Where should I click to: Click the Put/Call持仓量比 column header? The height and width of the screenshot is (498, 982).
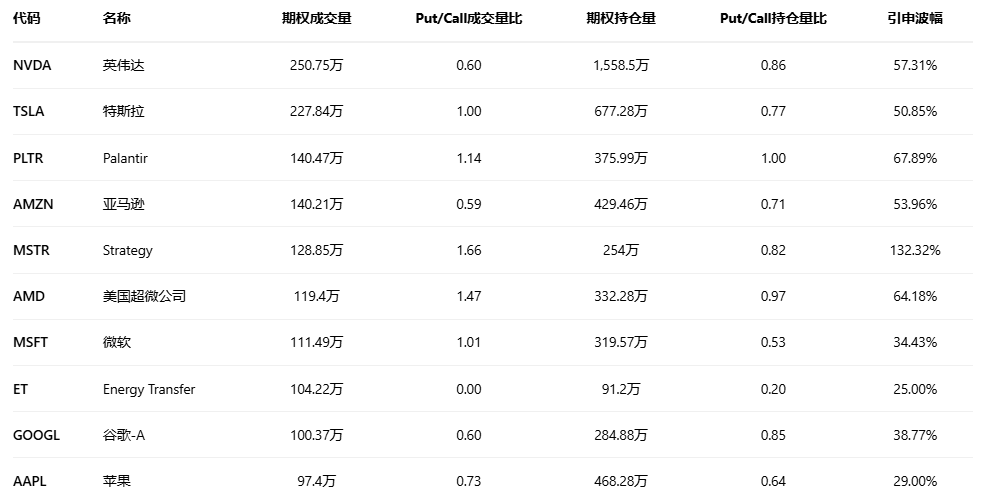pyautogui.click(x=773, y=19)
